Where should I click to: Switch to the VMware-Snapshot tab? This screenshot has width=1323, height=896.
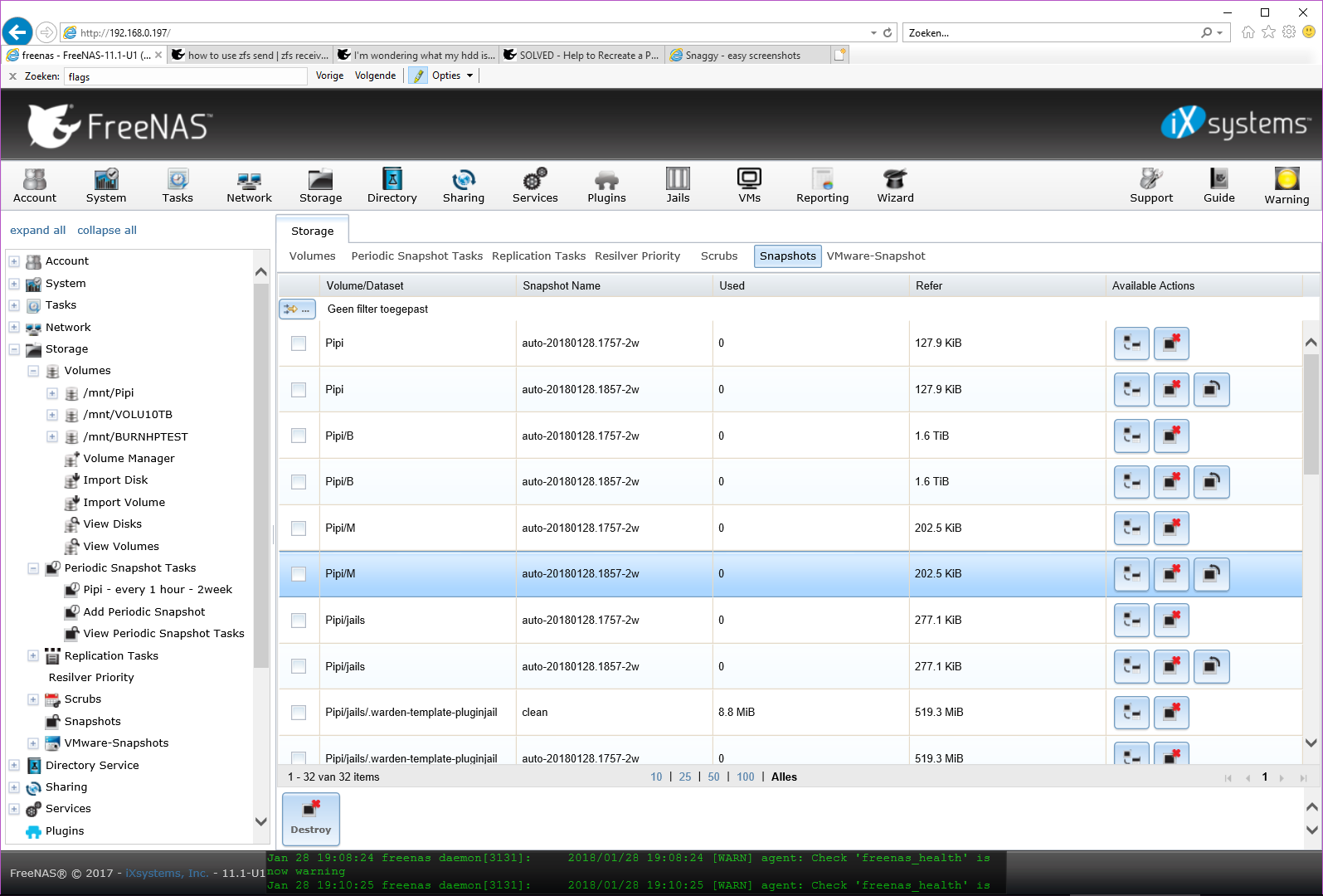pos(876,256)
